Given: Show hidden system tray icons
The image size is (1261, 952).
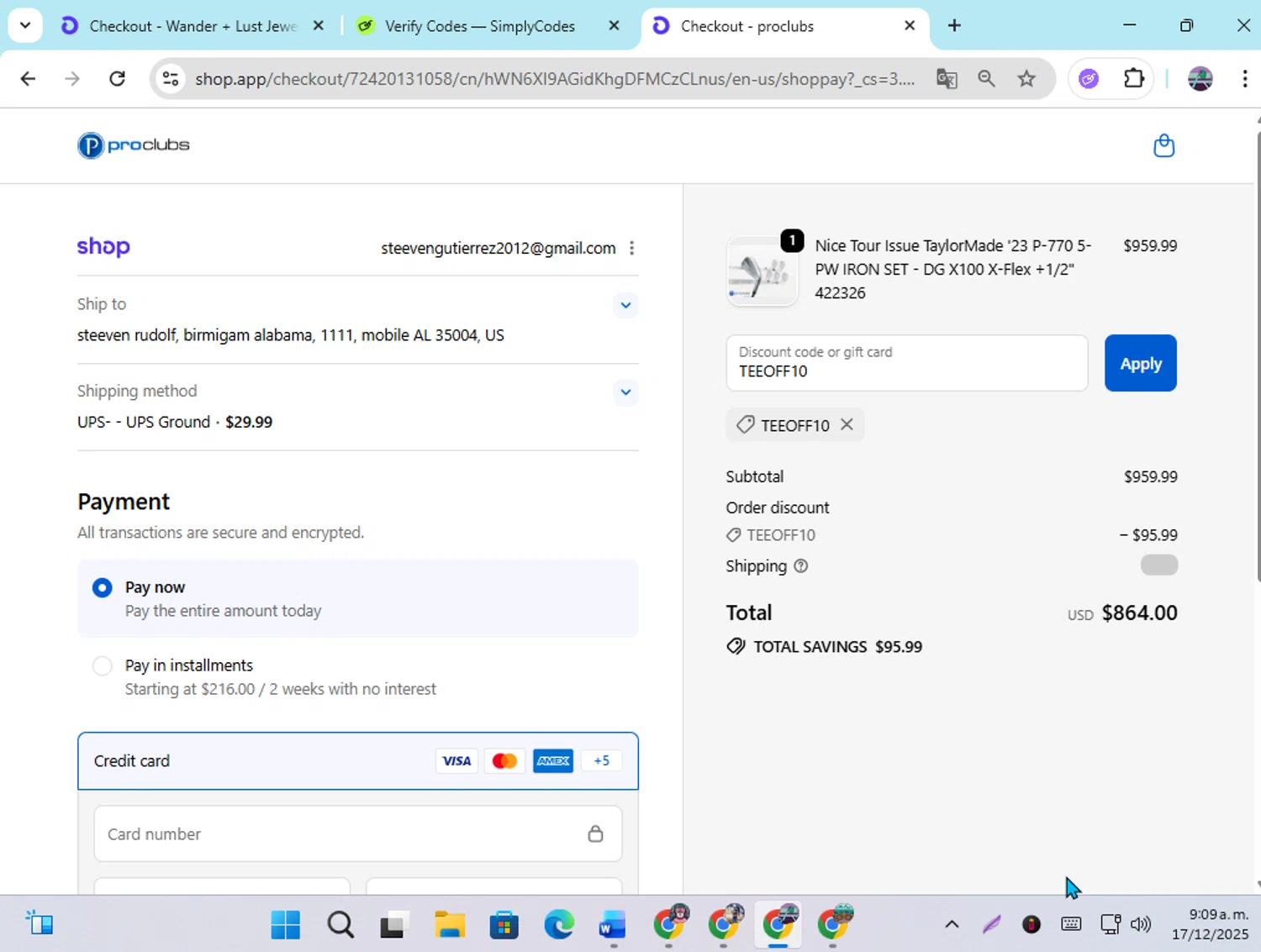Looking at the screenshot, I should (x=952, y=924).
